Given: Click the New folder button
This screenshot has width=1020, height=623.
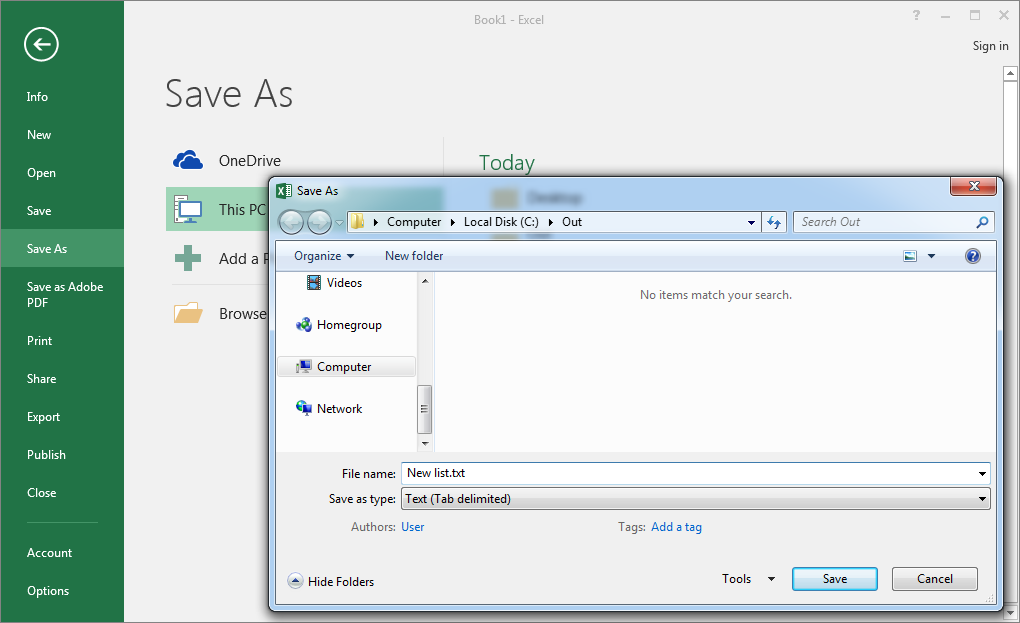Looking at the screenshot, I should point(414,256).
